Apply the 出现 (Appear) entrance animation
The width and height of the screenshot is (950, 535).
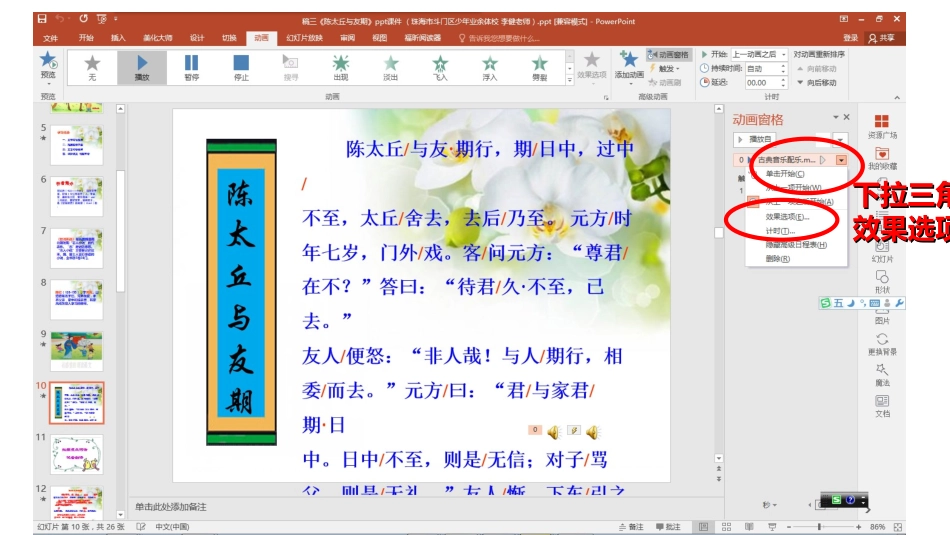pos(340,67)
